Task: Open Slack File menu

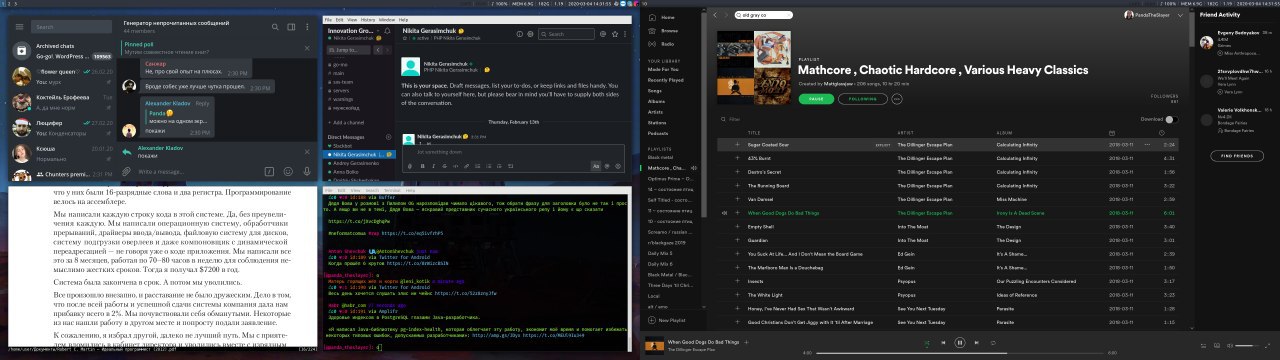Action: tap(328, 20)
